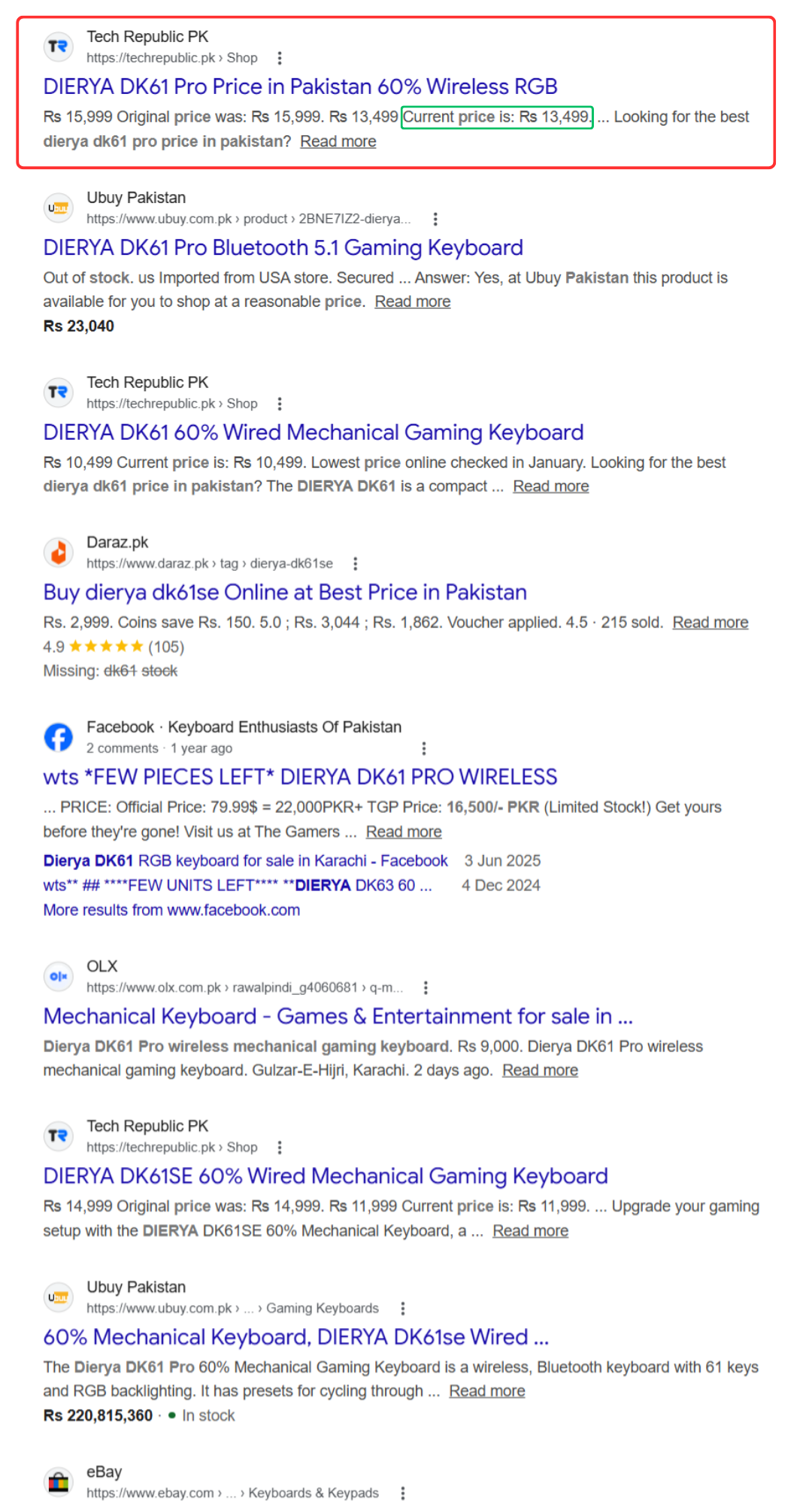Open three-dot menu beside olx.com.pk URL

click(426, 987)
